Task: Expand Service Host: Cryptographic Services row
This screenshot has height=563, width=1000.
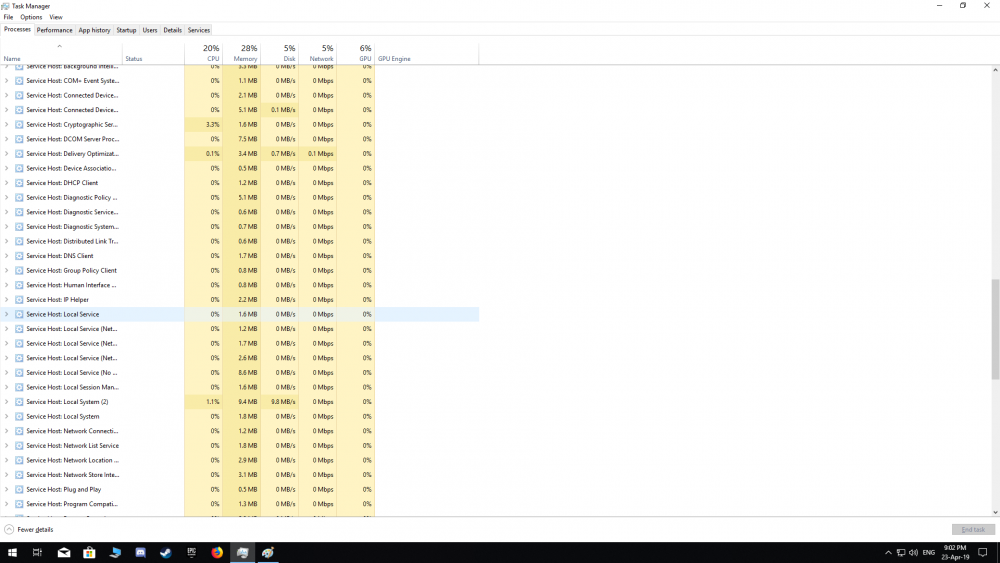Action: coord(6,124)
